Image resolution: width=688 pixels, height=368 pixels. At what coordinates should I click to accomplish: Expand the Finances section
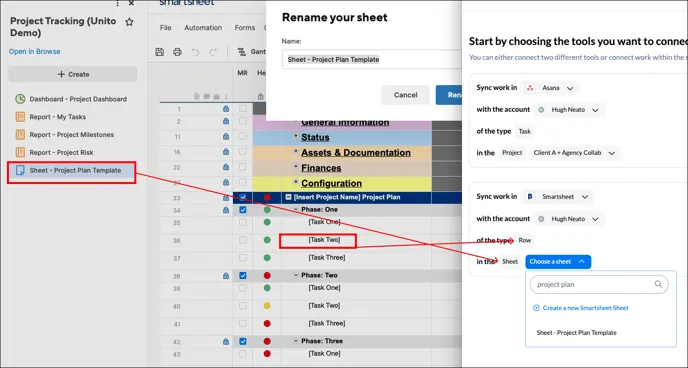tap(296, 167)
